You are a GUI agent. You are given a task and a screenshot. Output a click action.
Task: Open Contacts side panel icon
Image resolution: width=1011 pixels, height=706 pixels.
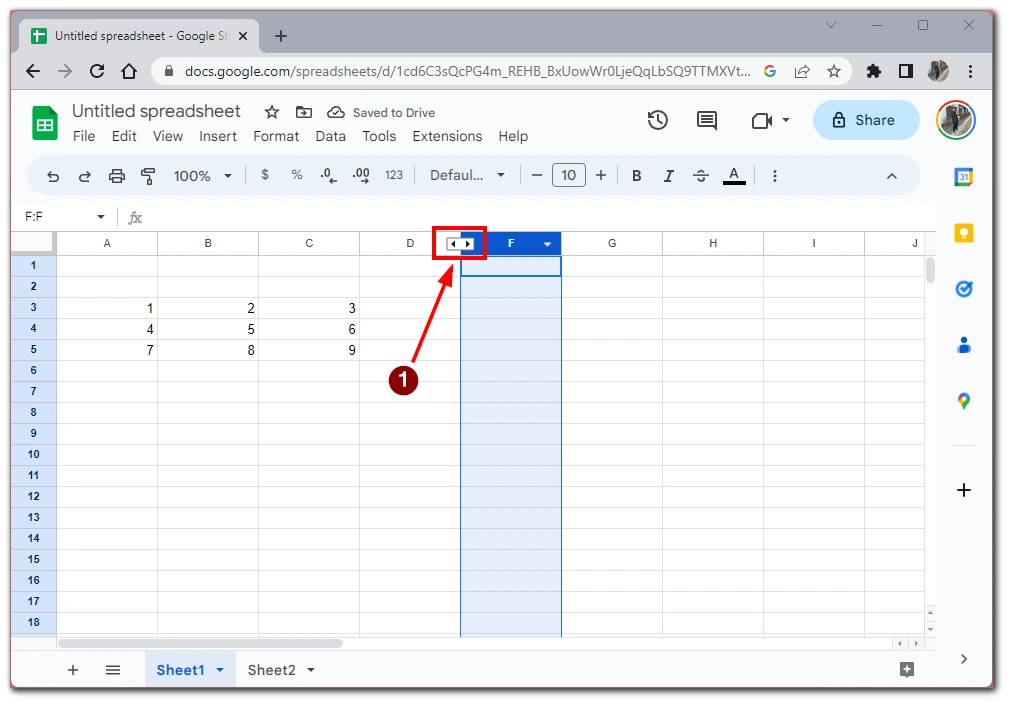[x=963, y=345]
